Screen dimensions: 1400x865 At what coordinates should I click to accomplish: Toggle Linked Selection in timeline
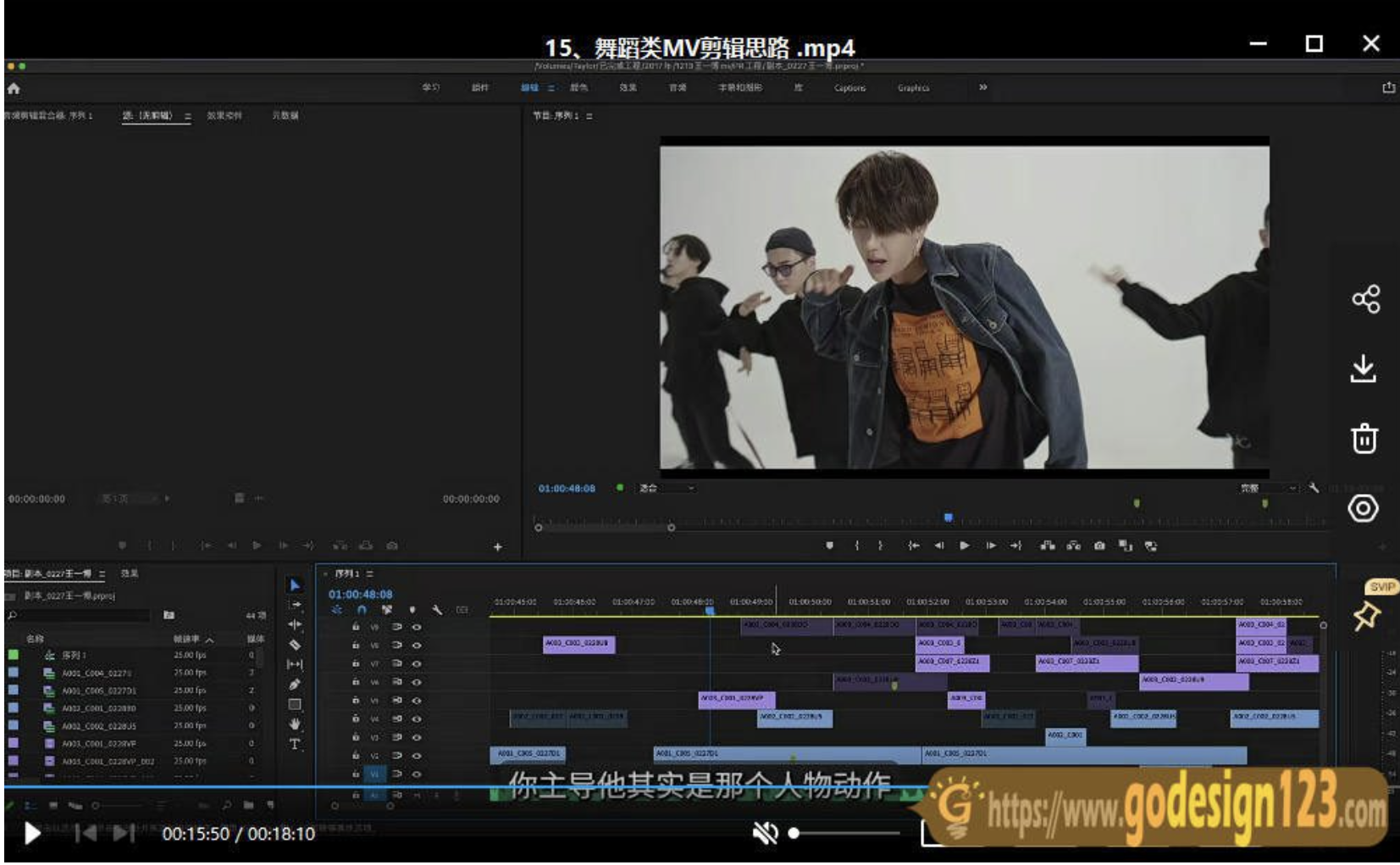[x=387, y=610]
